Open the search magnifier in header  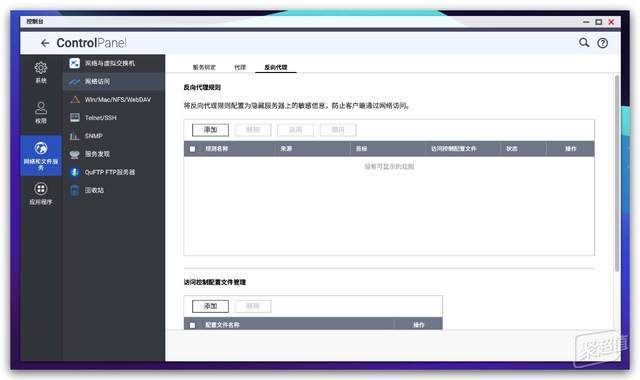tap(584, 42)
